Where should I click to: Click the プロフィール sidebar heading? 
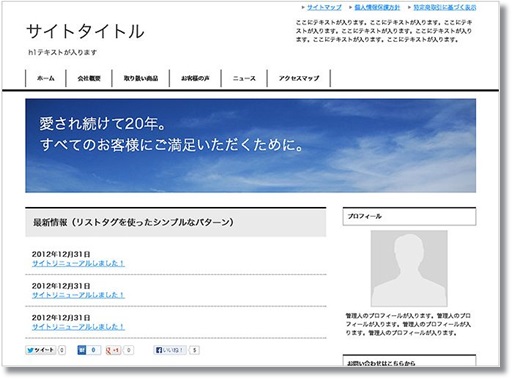click(x=409, y=216)
